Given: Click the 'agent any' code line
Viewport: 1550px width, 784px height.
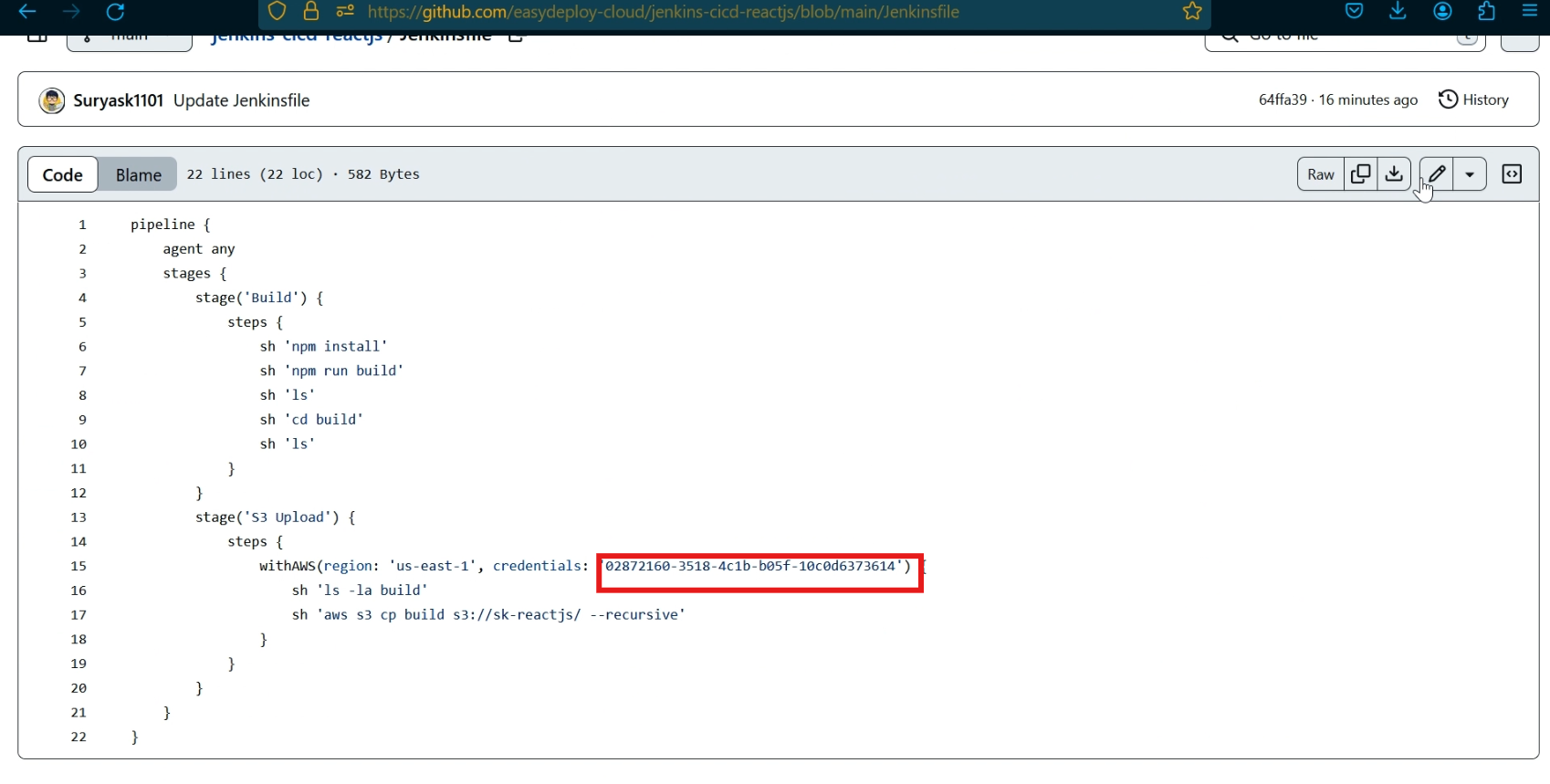Looking at the screenshot, I should [x=199, y=249].
